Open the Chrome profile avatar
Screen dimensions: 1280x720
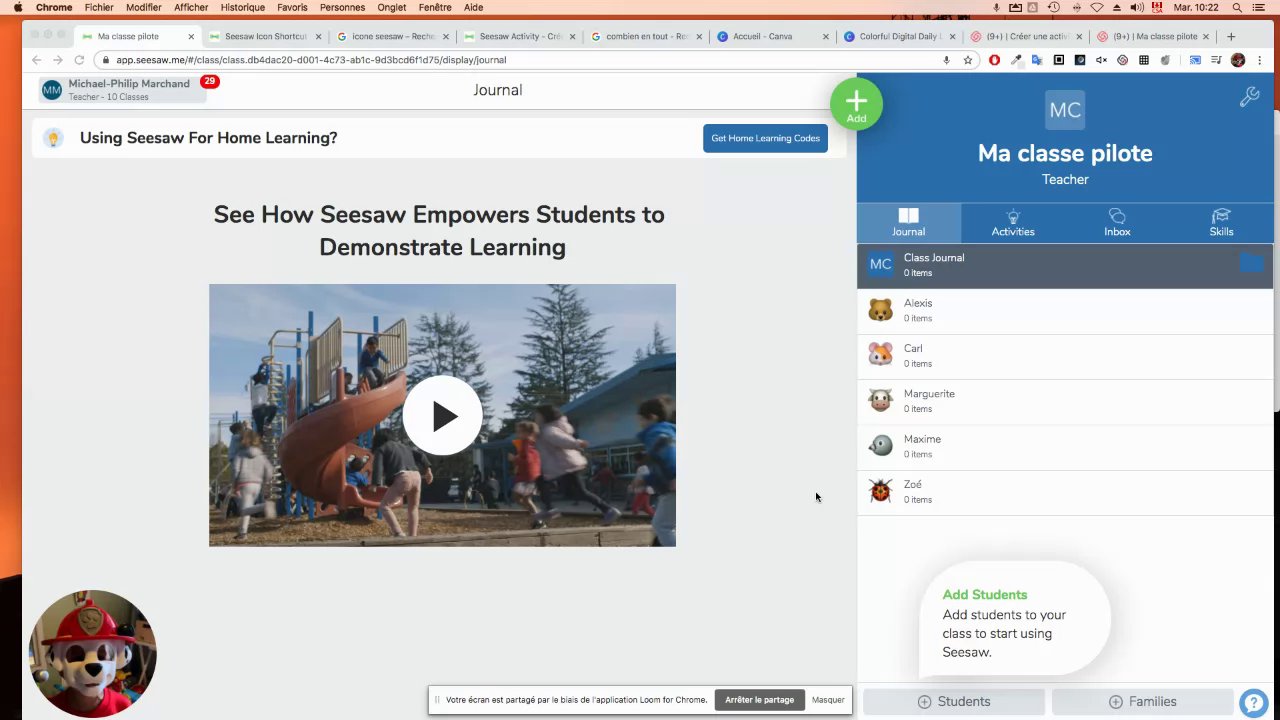tap(1238, 60)
